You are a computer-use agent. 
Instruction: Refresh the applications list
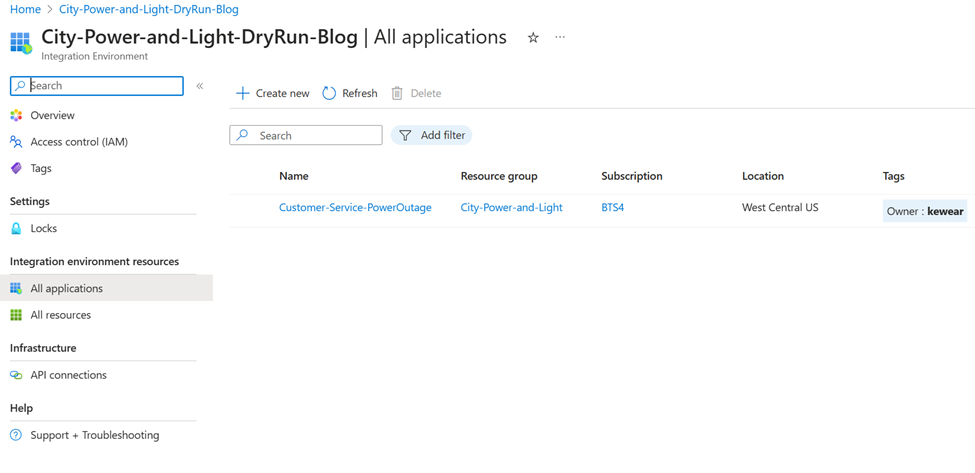coord(349,93)
